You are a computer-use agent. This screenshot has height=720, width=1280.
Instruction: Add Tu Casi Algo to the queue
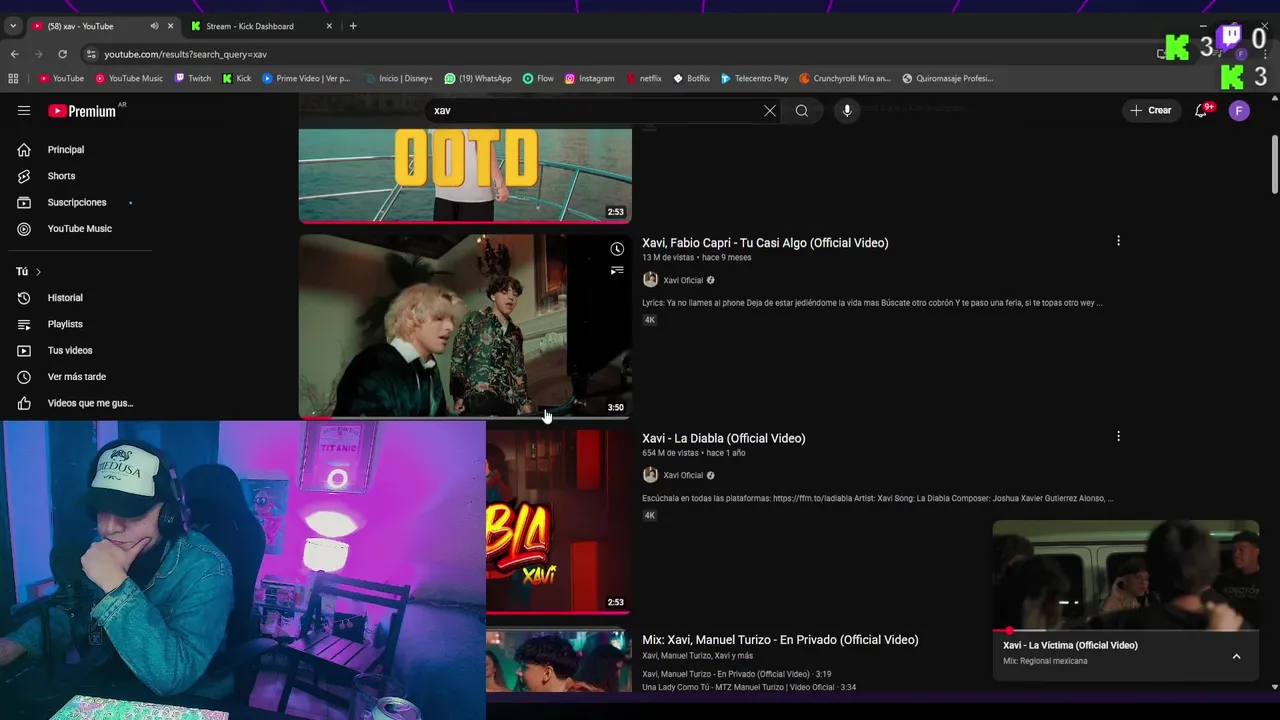point(617,271)
